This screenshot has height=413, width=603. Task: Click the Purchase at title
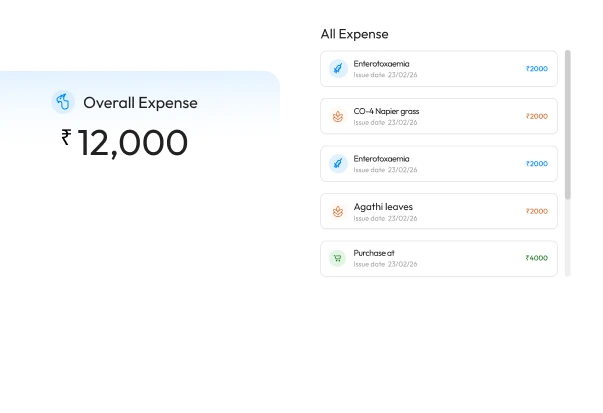[x=374, y=253]
